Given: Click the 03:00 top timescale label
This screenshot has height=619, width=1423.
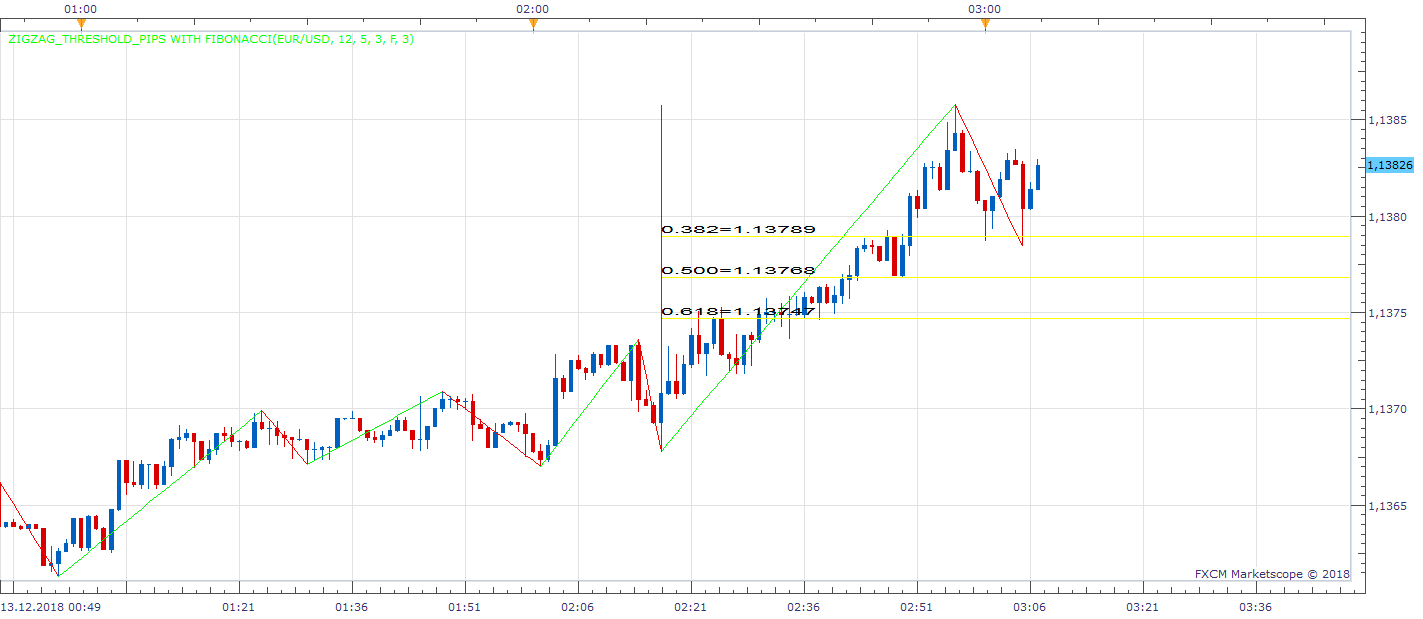Looking at the screenshot, I should tap(985, 8).
